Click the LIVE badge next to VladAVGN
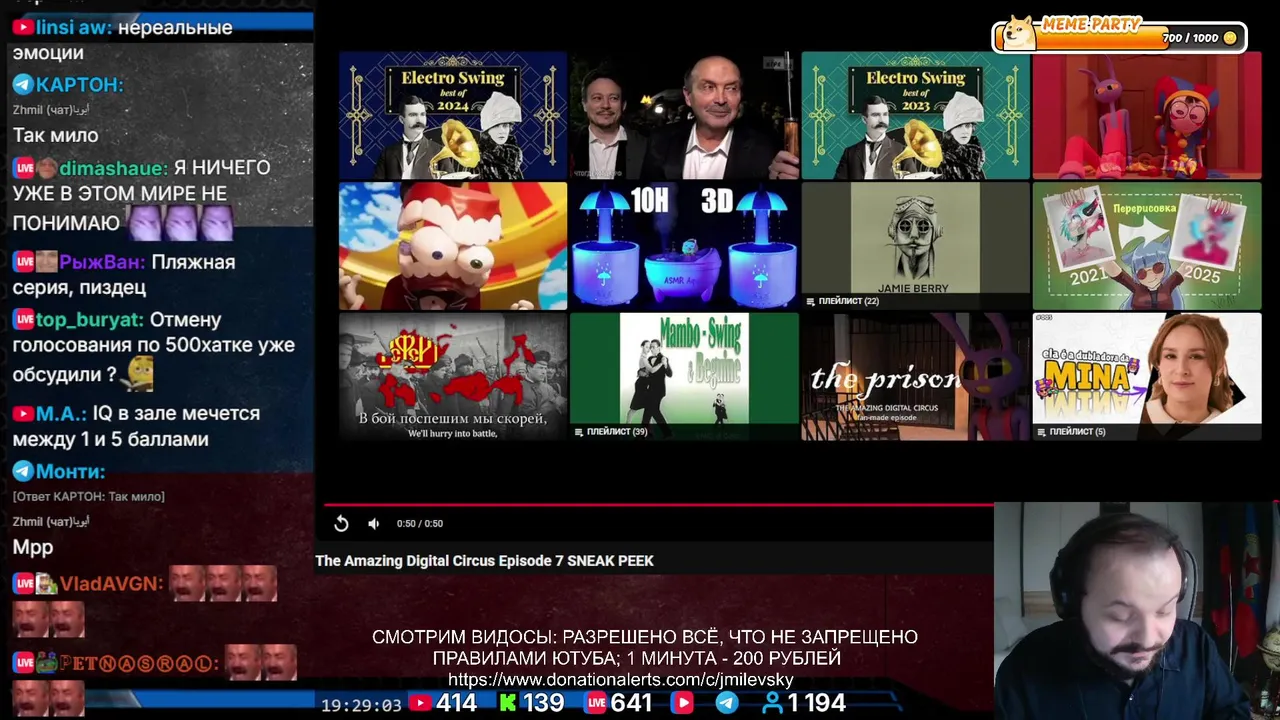The image size is (1280, 720). pyautogui.click(x=23, y=583)
